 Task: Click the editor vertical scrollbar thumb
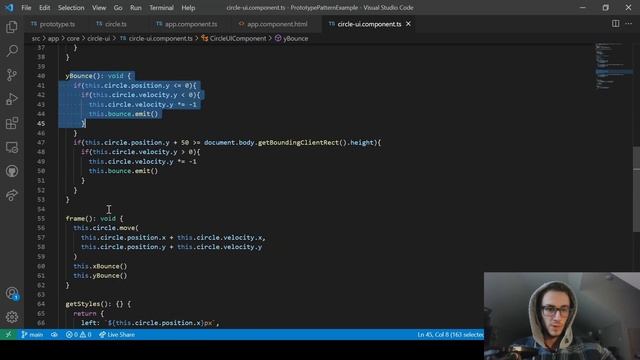click(636, 189)
